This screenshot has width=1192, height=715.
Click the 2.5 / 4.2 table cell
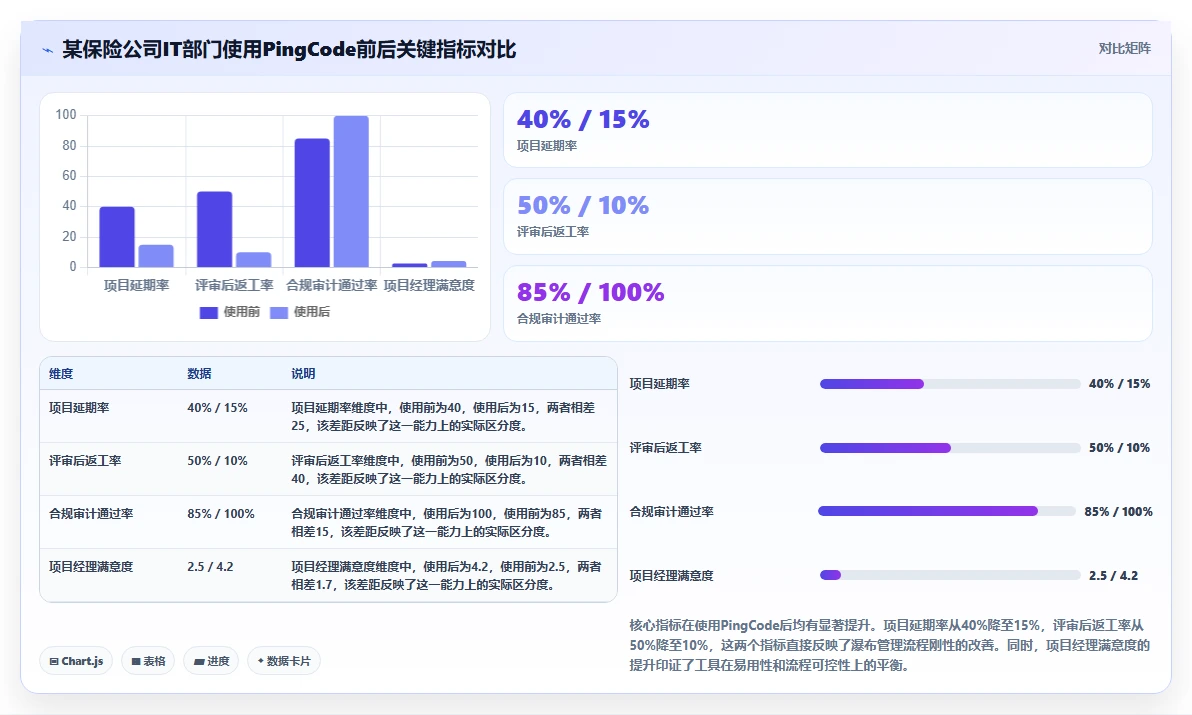(x=211, y=567)
